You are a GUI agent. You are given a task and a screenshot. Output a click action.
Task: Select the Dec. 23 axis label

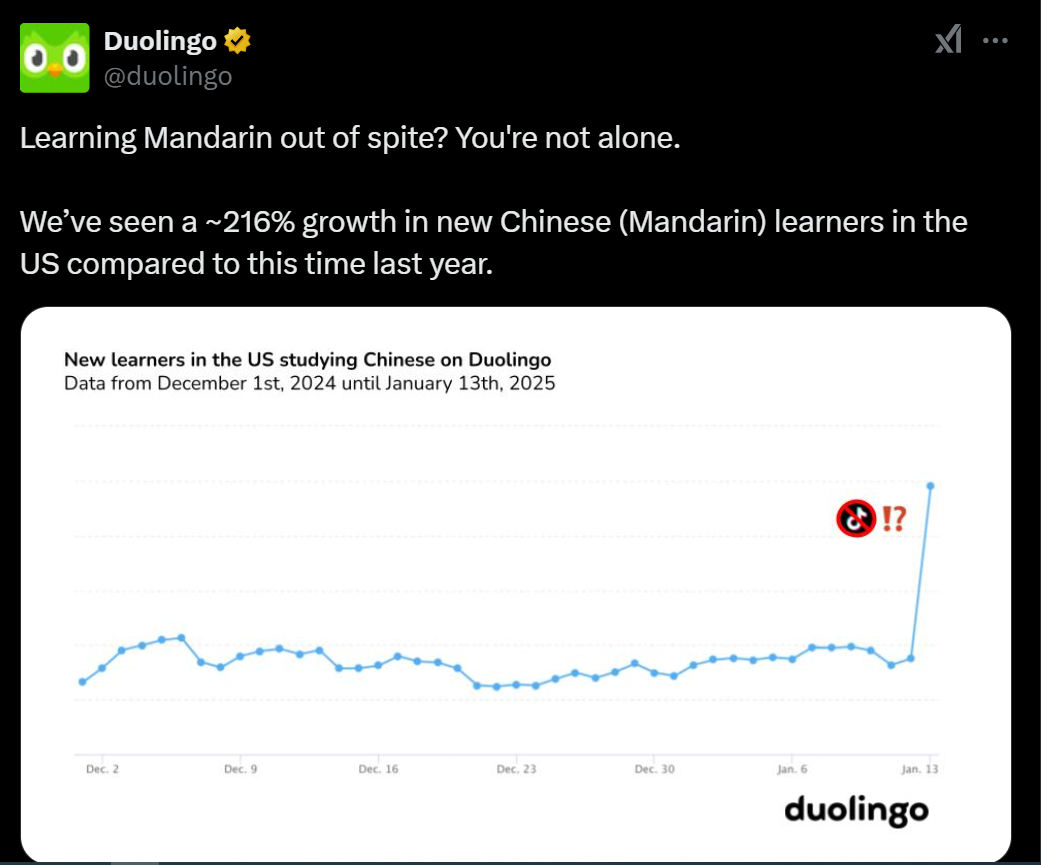point(516,769)
